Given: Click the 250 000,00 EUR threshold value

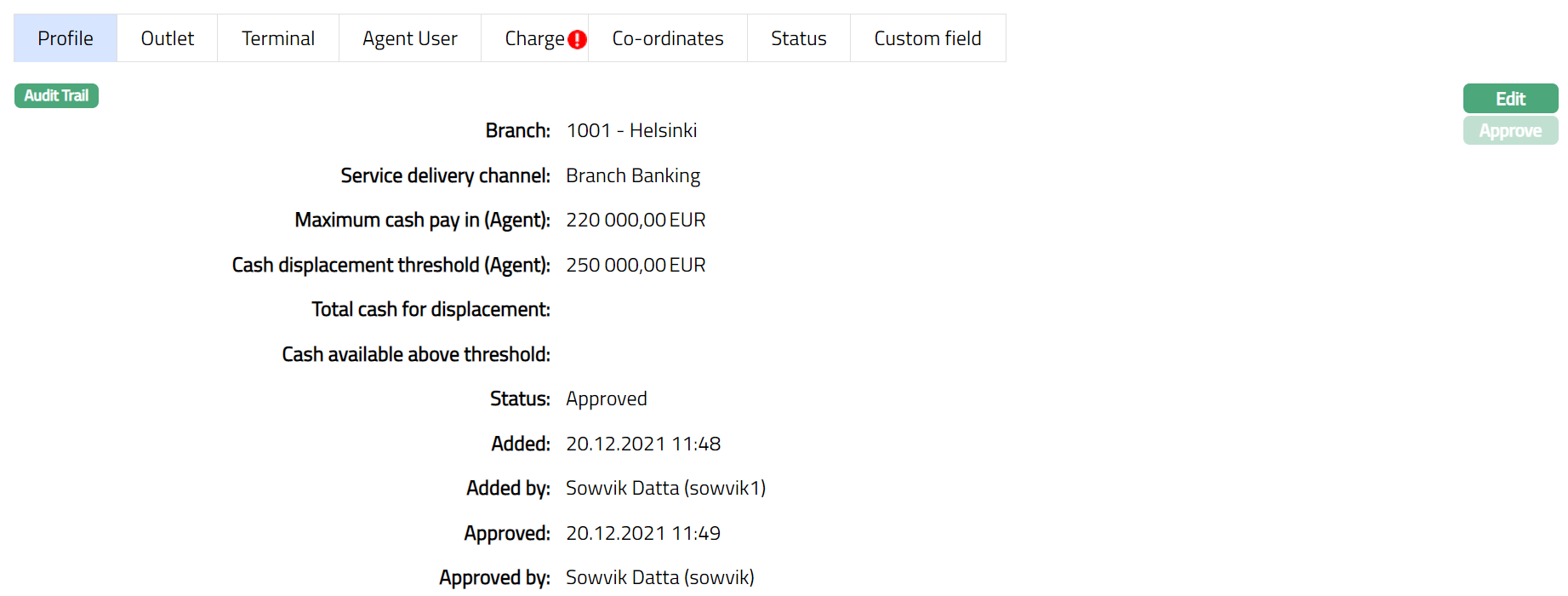Looking at the screenshot, I should coord(636,265).
